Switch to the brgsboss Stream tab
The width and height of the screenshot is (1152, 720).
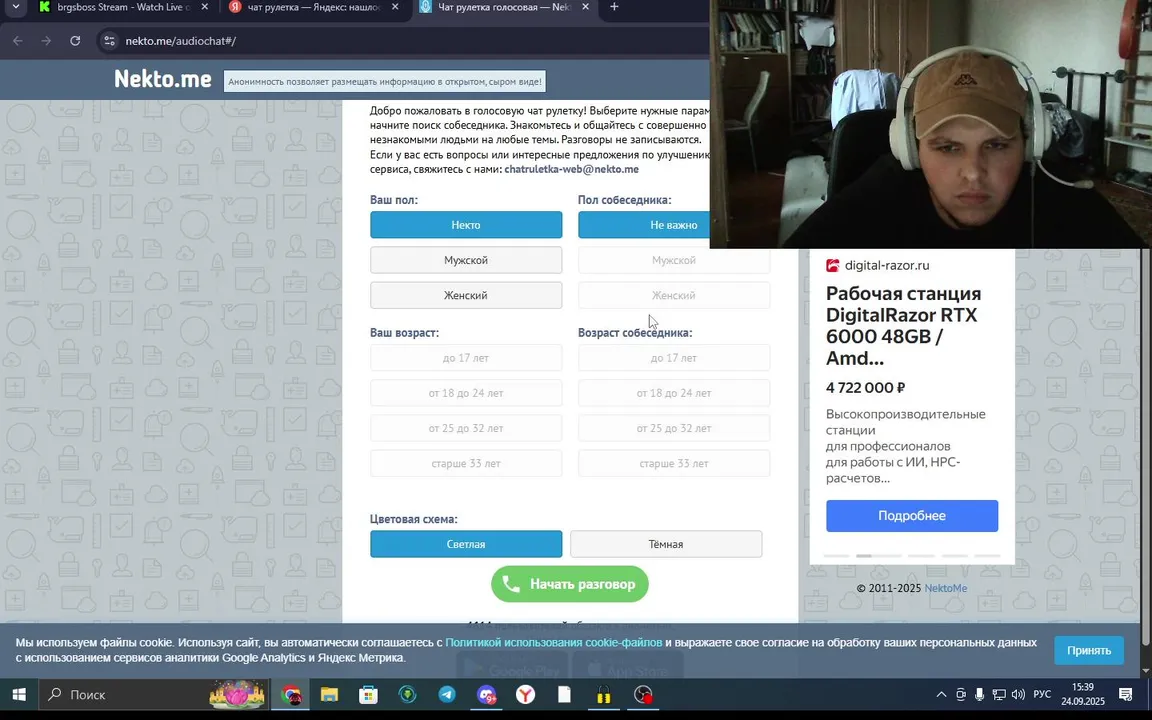point(123,7)
